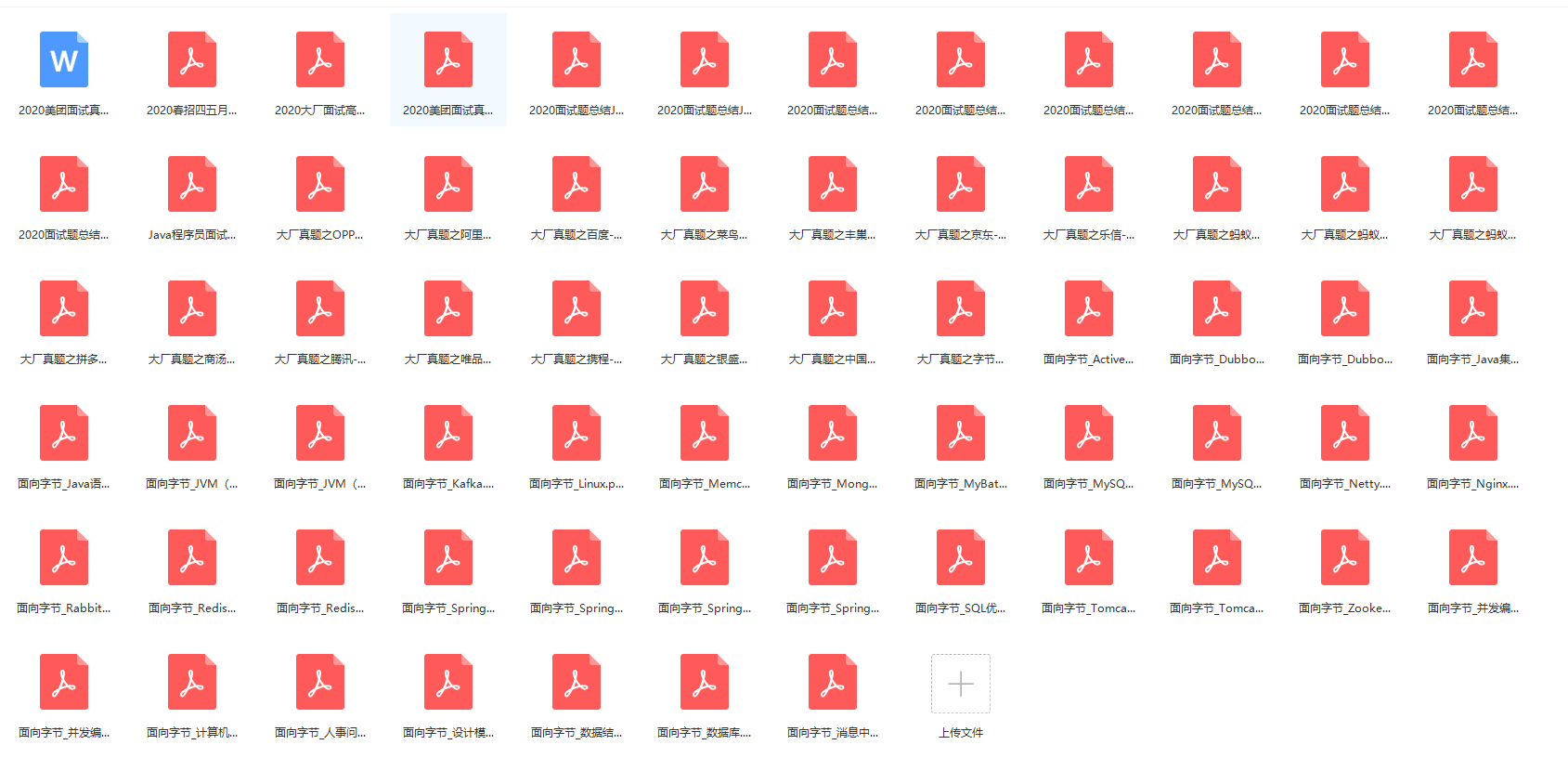Click the 大厂真题之银盛... file
This screenshot has height=771, width=1568.
point(705,308)
